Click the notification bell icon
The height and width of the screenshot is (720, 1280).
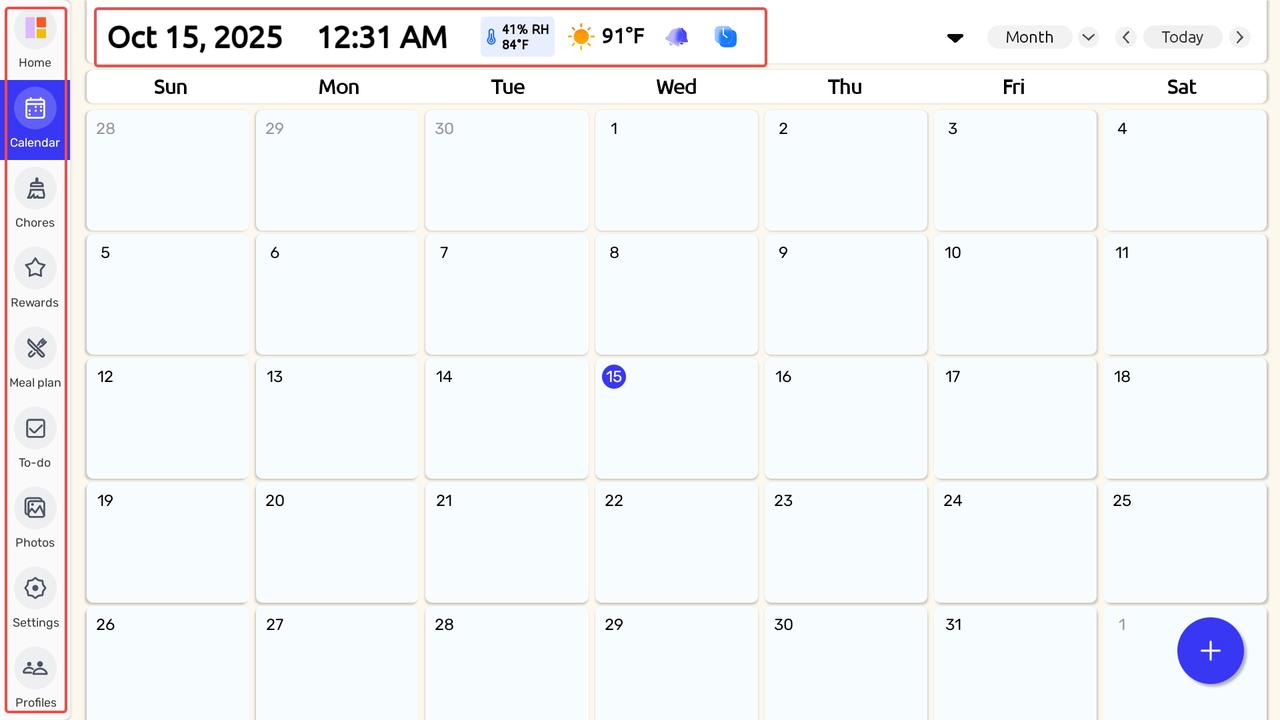coord(677,37)
